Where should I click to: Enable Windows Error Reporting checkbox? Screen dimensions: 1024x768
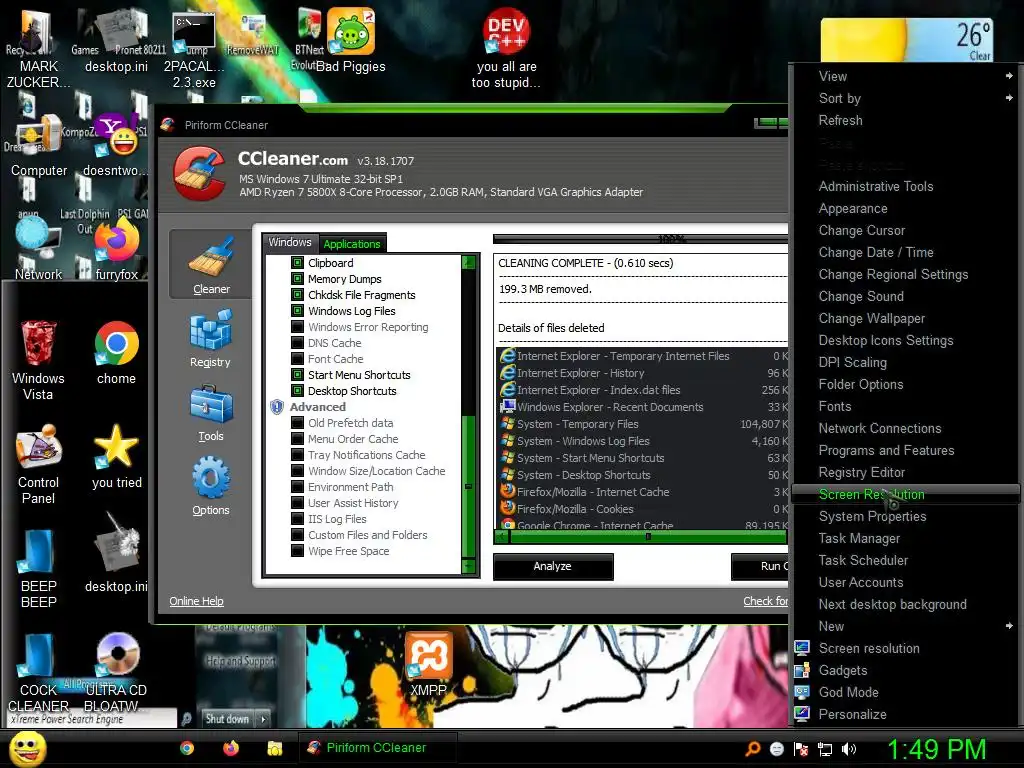(x=297, y=327)
